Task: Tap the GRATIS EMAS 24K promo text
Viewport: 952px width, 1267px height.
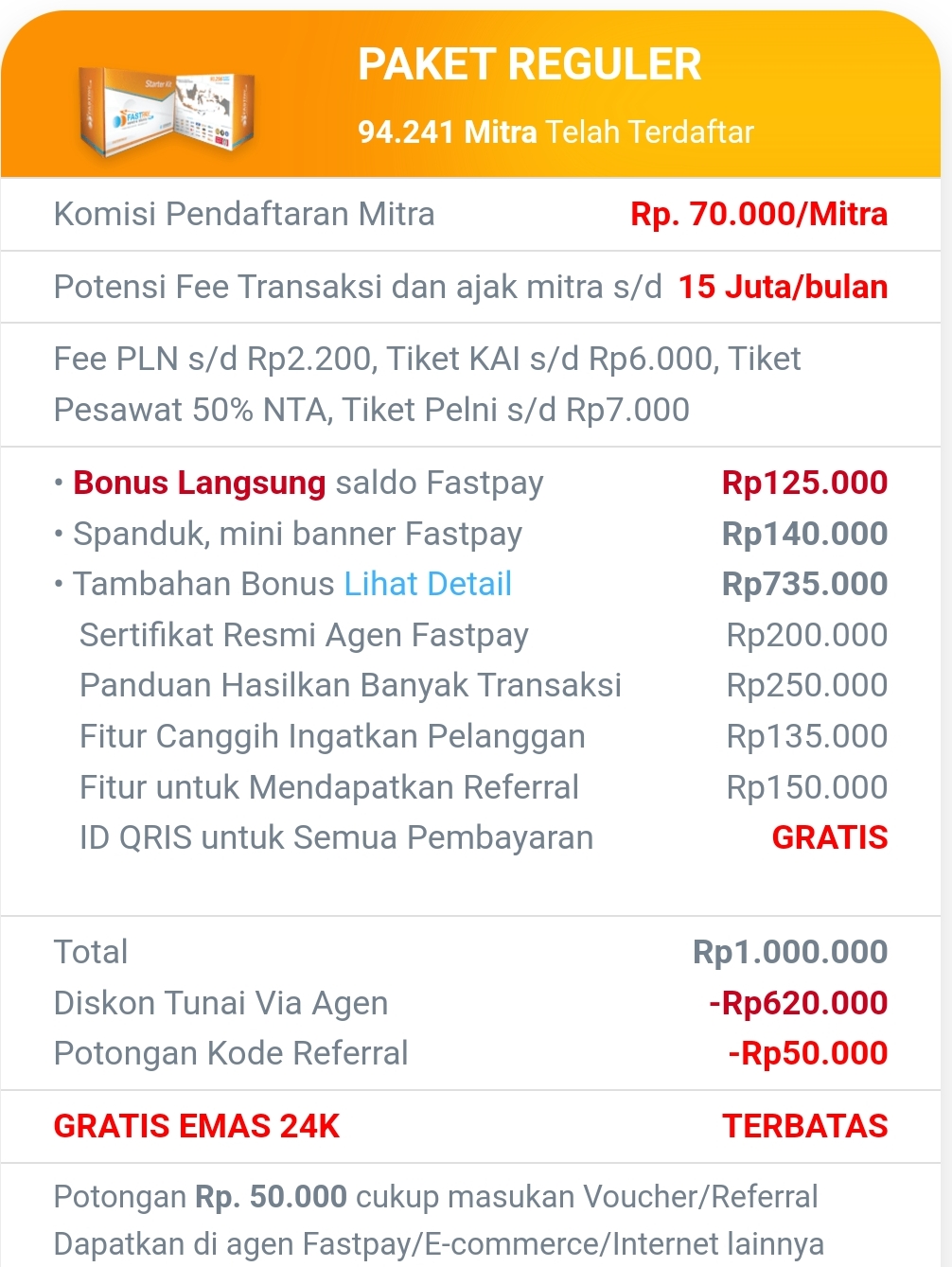Action: (196, 1126)
